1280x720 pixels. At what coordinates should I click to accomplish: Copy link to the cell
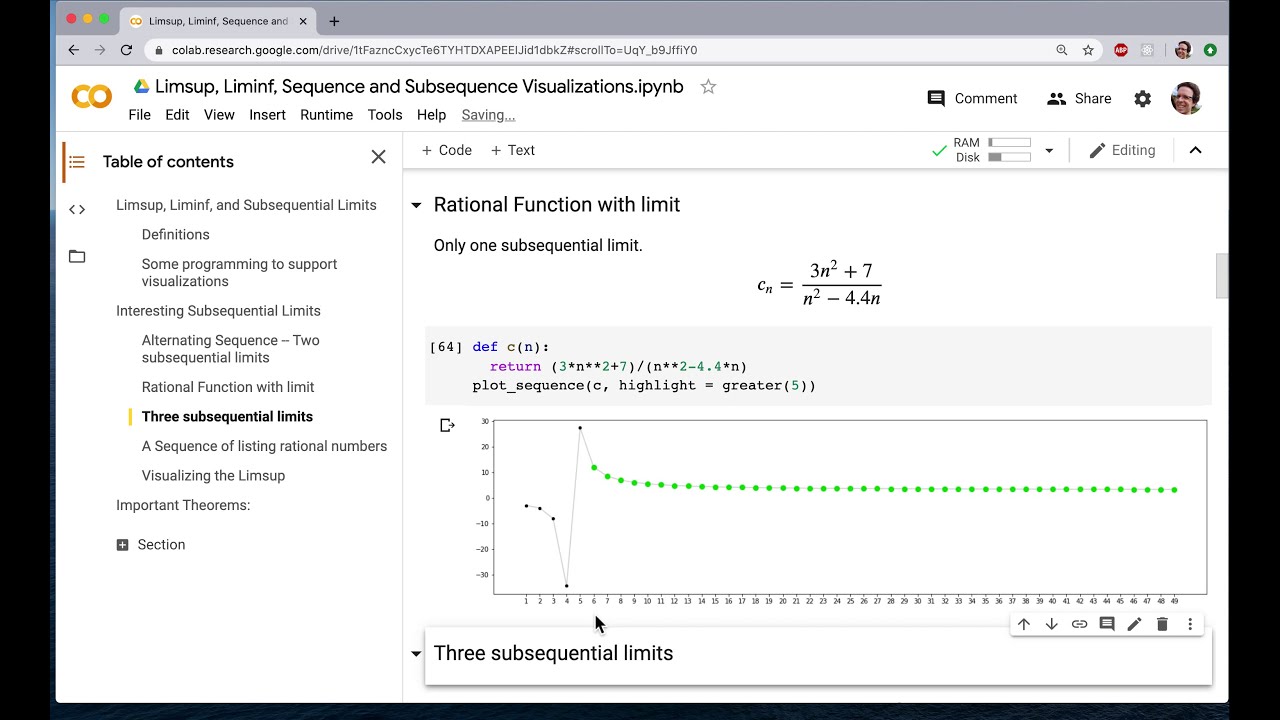(x=1079, y=624)
